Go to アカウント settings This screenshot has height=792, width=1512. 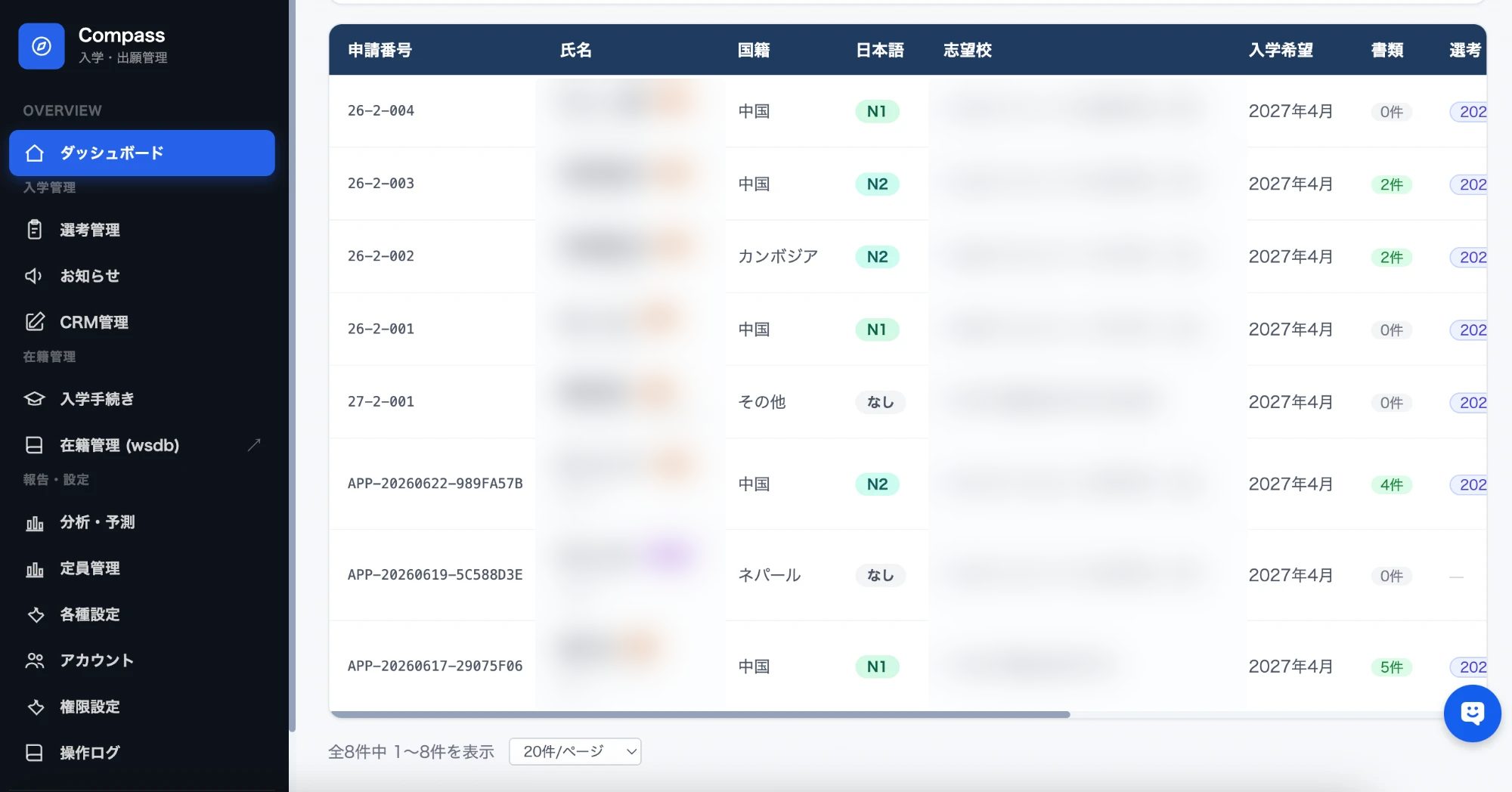pyautogui.click(x=142, y=661)
